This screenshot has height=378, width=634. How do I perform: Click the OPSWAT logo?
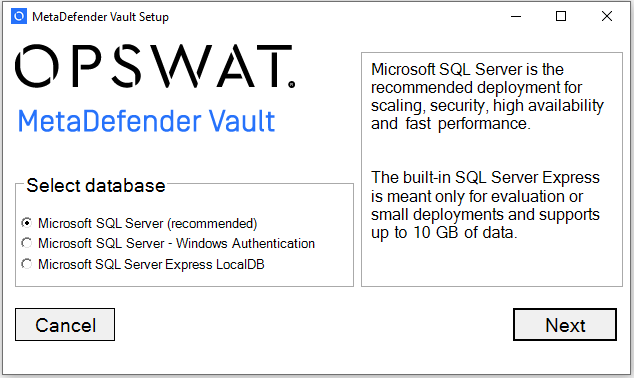coord(155,66)
